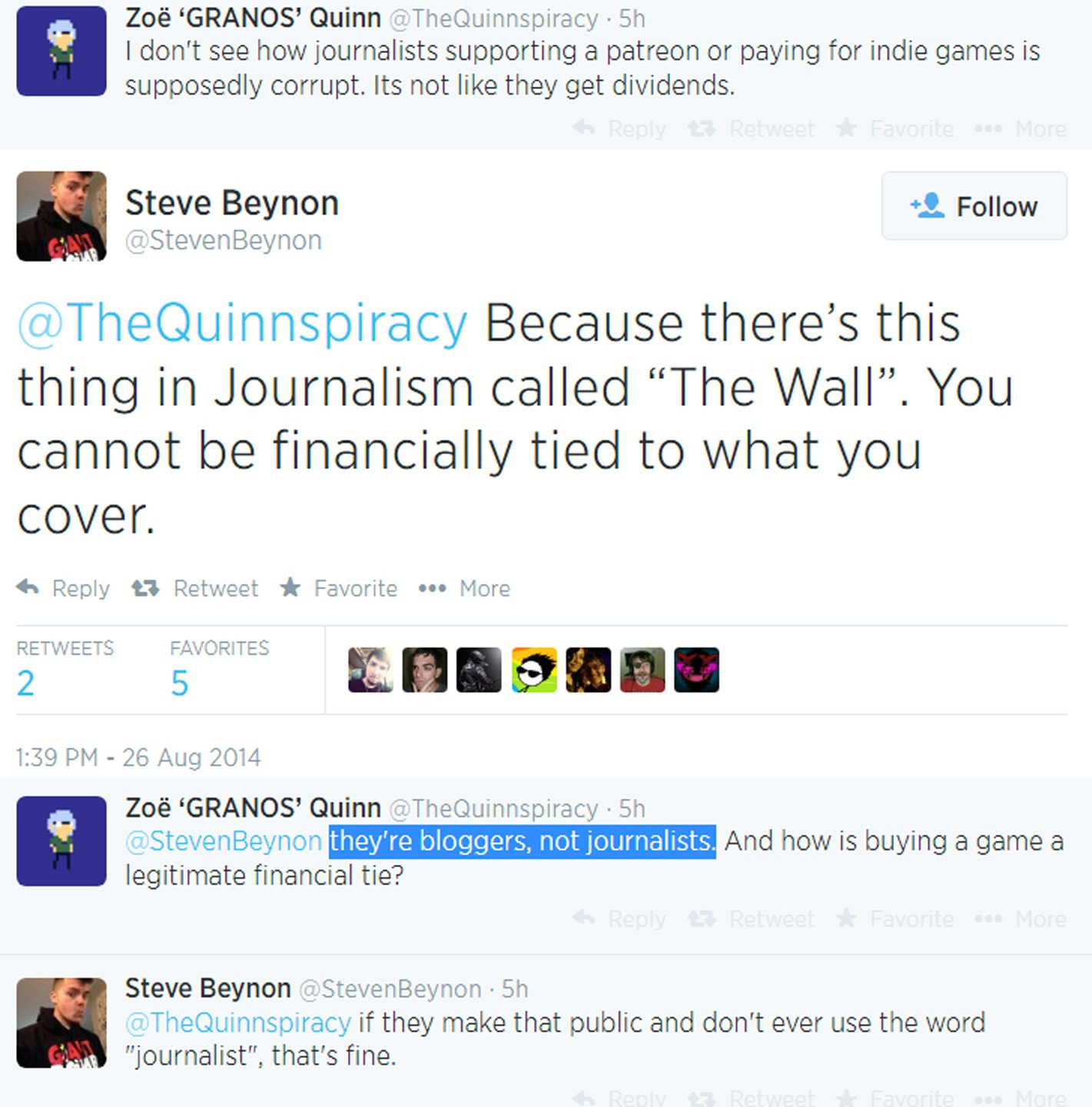Retweet Zoë's top patreon tweet
1092x1107 pixels.
[751, 128]
